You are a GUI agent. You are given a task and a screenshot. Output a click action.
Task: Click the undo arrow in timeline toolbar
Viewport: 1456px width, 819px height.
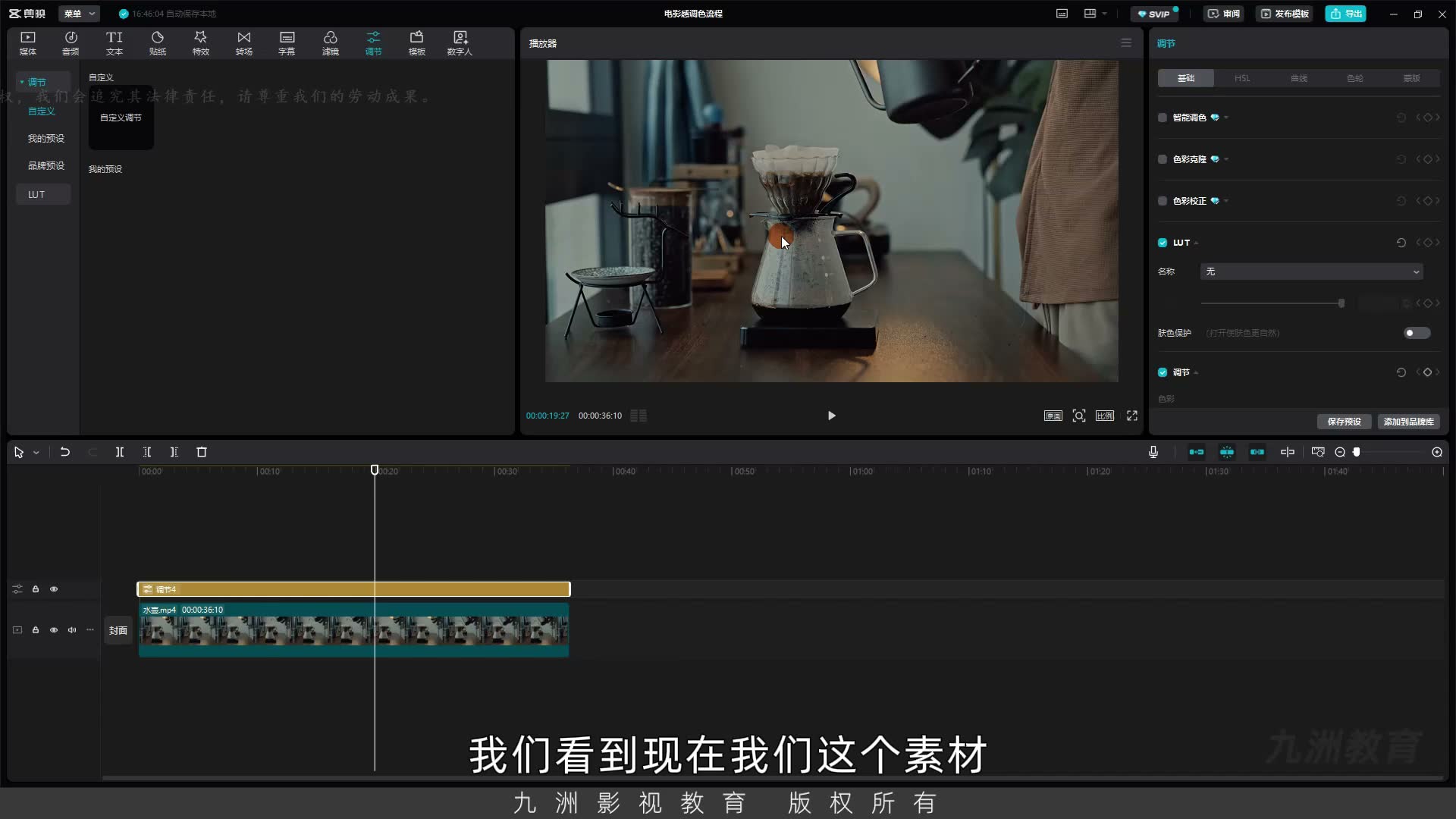(65, 452)
